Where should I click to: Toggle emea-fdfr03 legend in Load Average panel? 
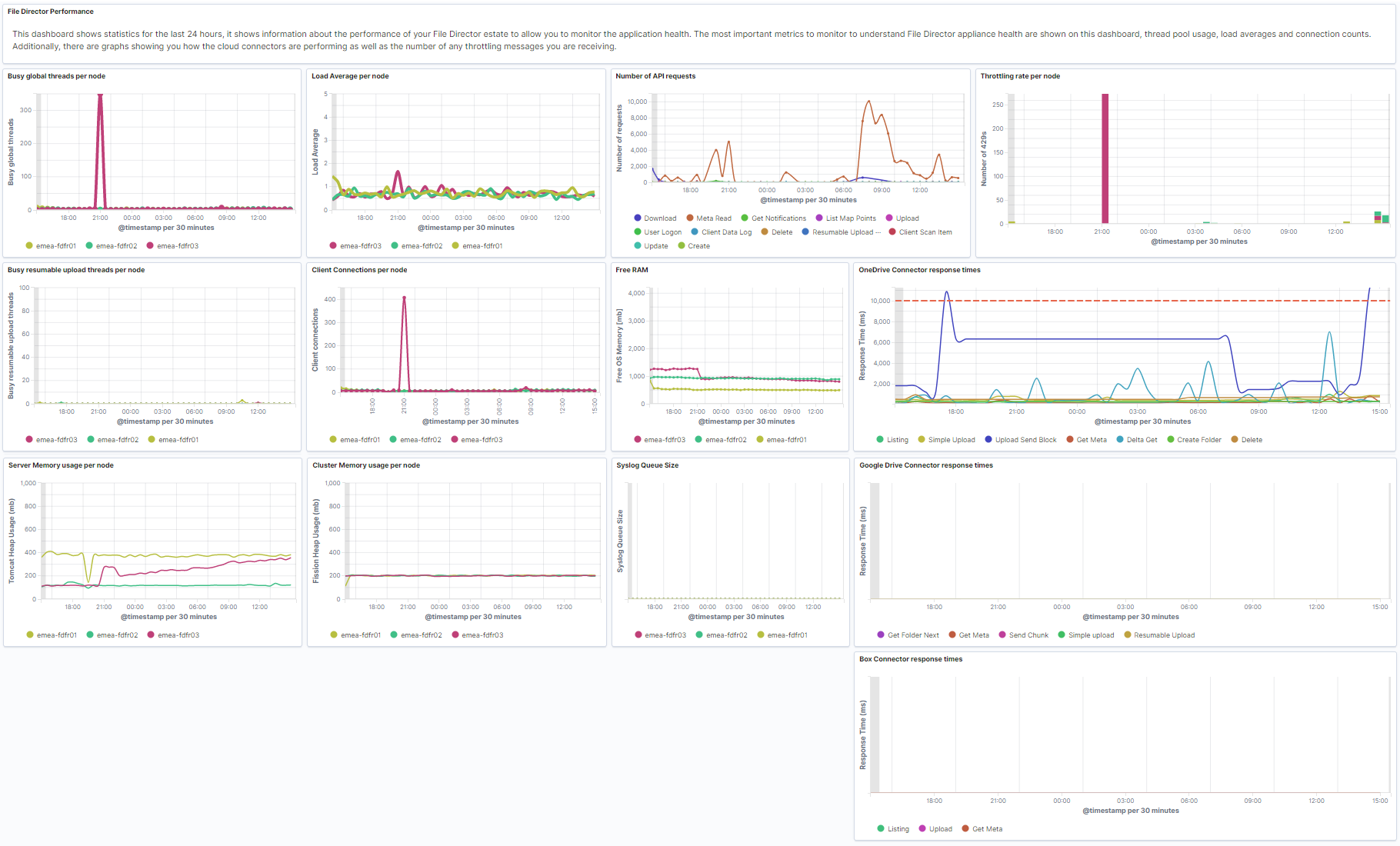(355, 246)
